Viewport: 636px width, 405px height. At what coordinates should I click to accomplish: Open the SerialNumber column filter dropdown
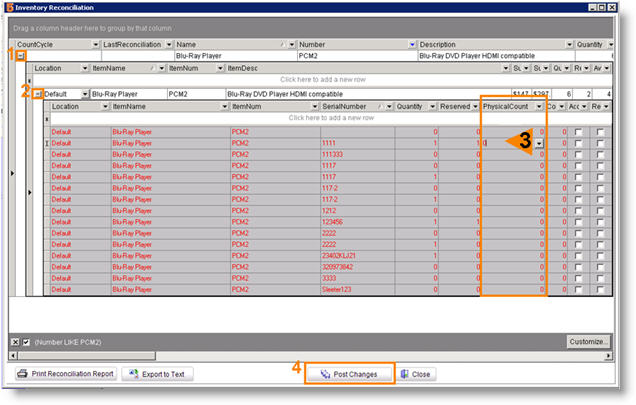click(389, 107)
